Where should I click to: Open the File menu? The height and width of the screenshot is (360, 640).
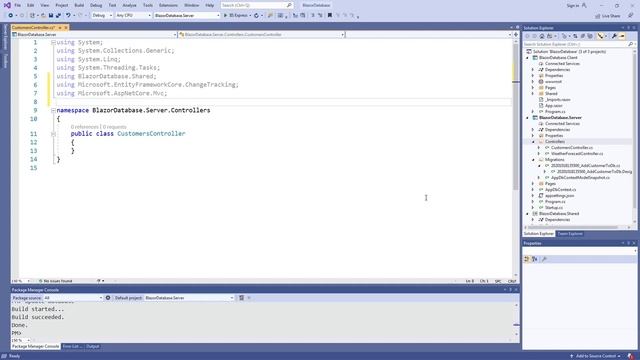(18, 5)
